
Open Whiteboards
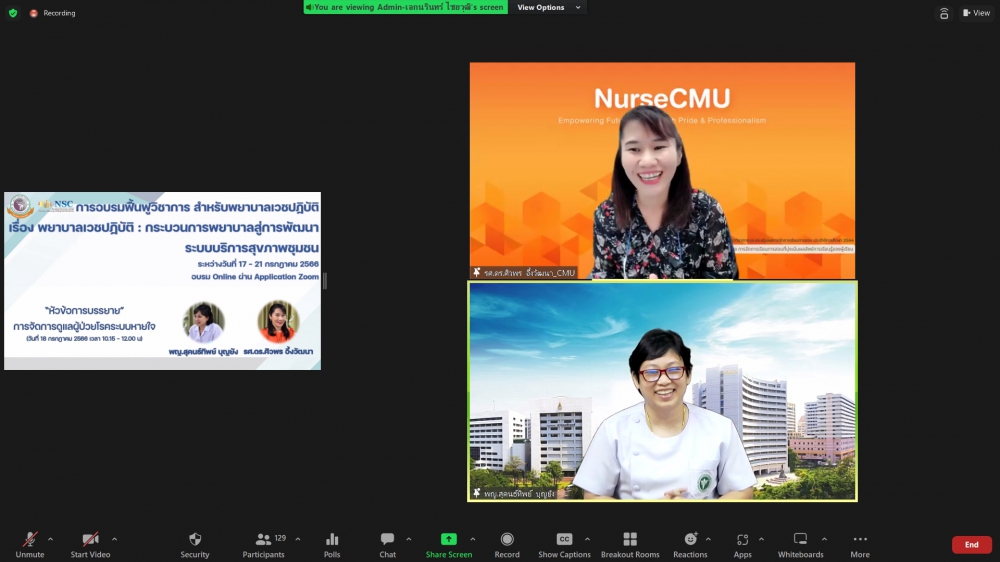point(800,539)
